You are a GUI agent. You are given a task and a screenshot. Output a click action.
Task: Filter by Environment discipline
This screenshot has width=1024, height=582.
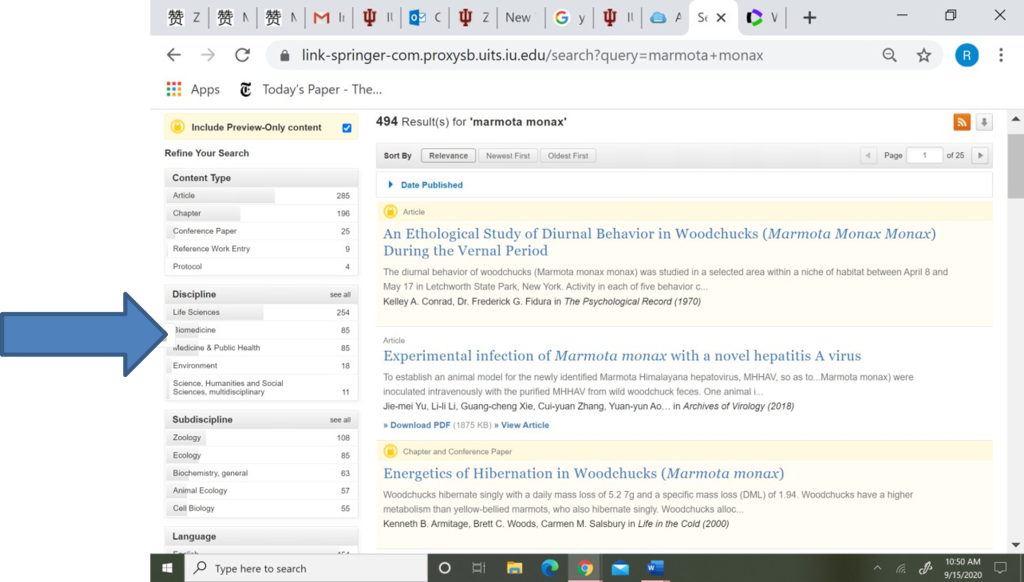coord(261,365)
